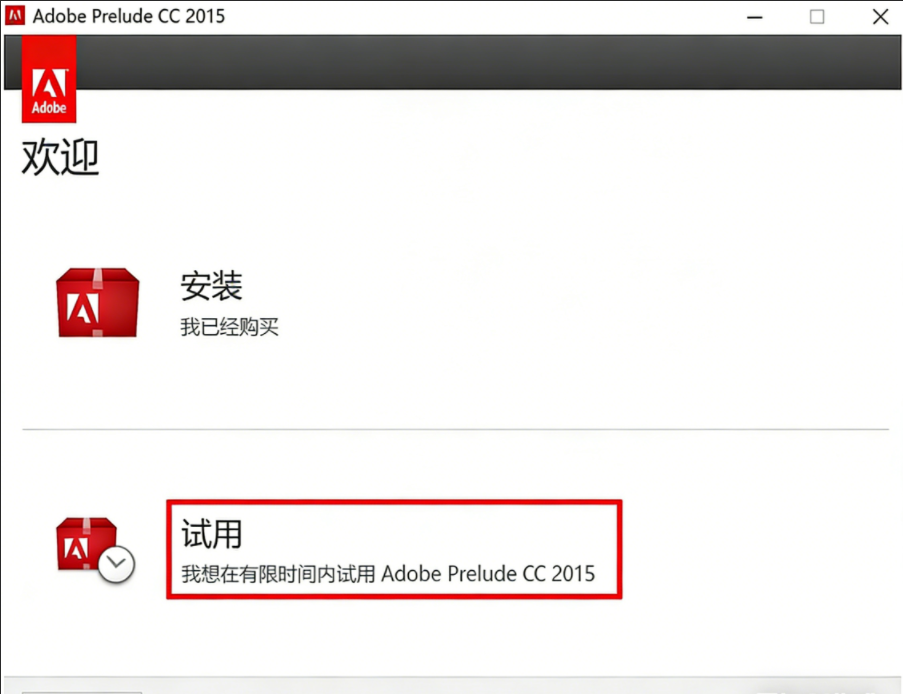Screen dimensions: 903x694
Task: Click the partially visible bottom-right footer button
Action: tap(820, 690)
